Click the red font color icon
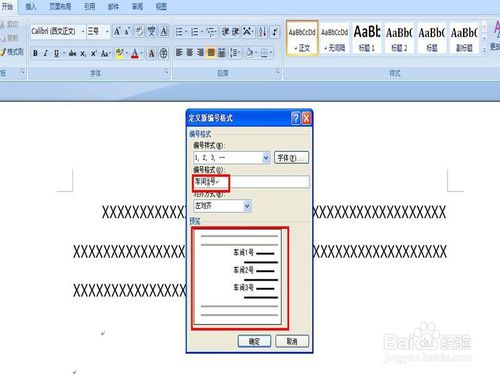Viewport: 500px width, 375px height. click(135, 53)
